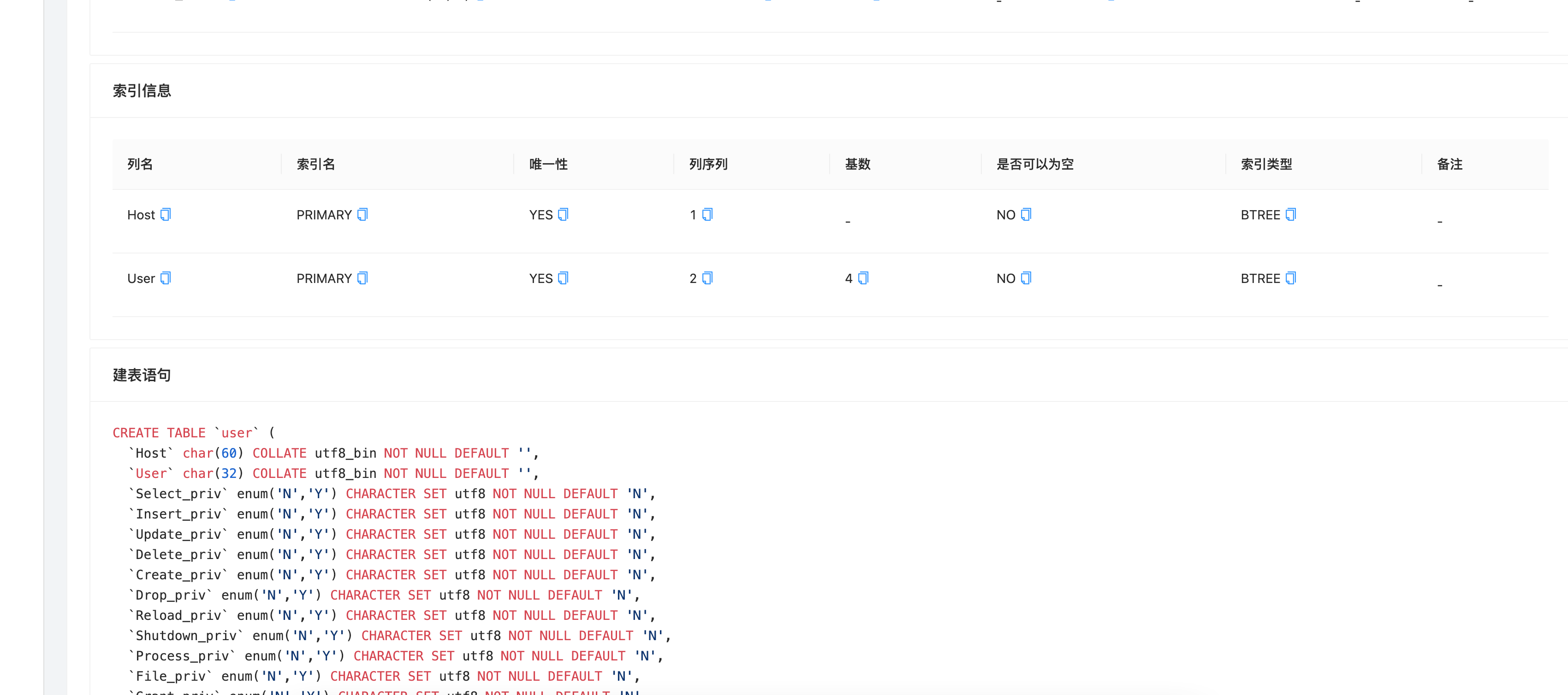This screenshot has width=1568, height=695.
Task: Click the `Process_priv` enum definition line
Action: pos(396,655)
